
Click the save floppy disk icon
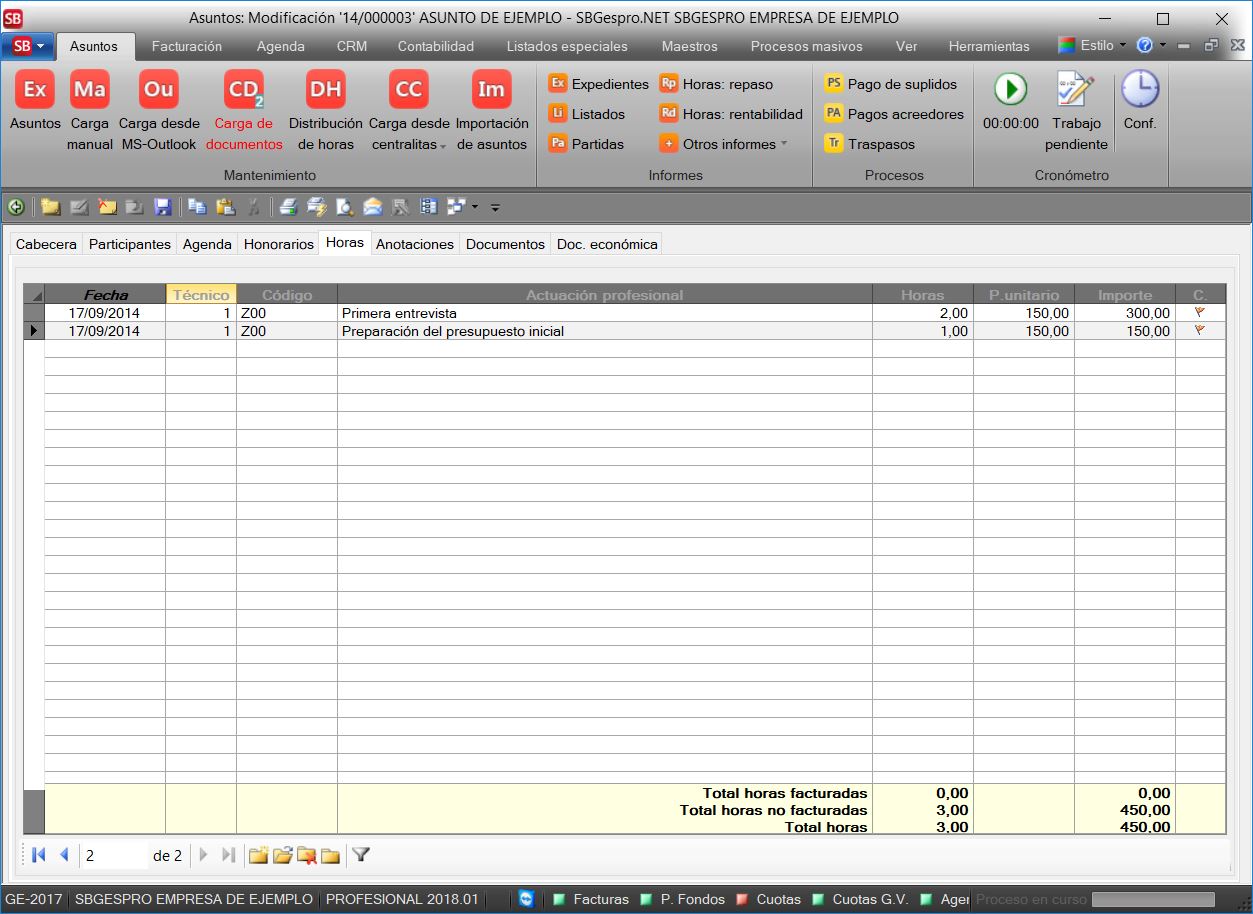click(162, 208)
